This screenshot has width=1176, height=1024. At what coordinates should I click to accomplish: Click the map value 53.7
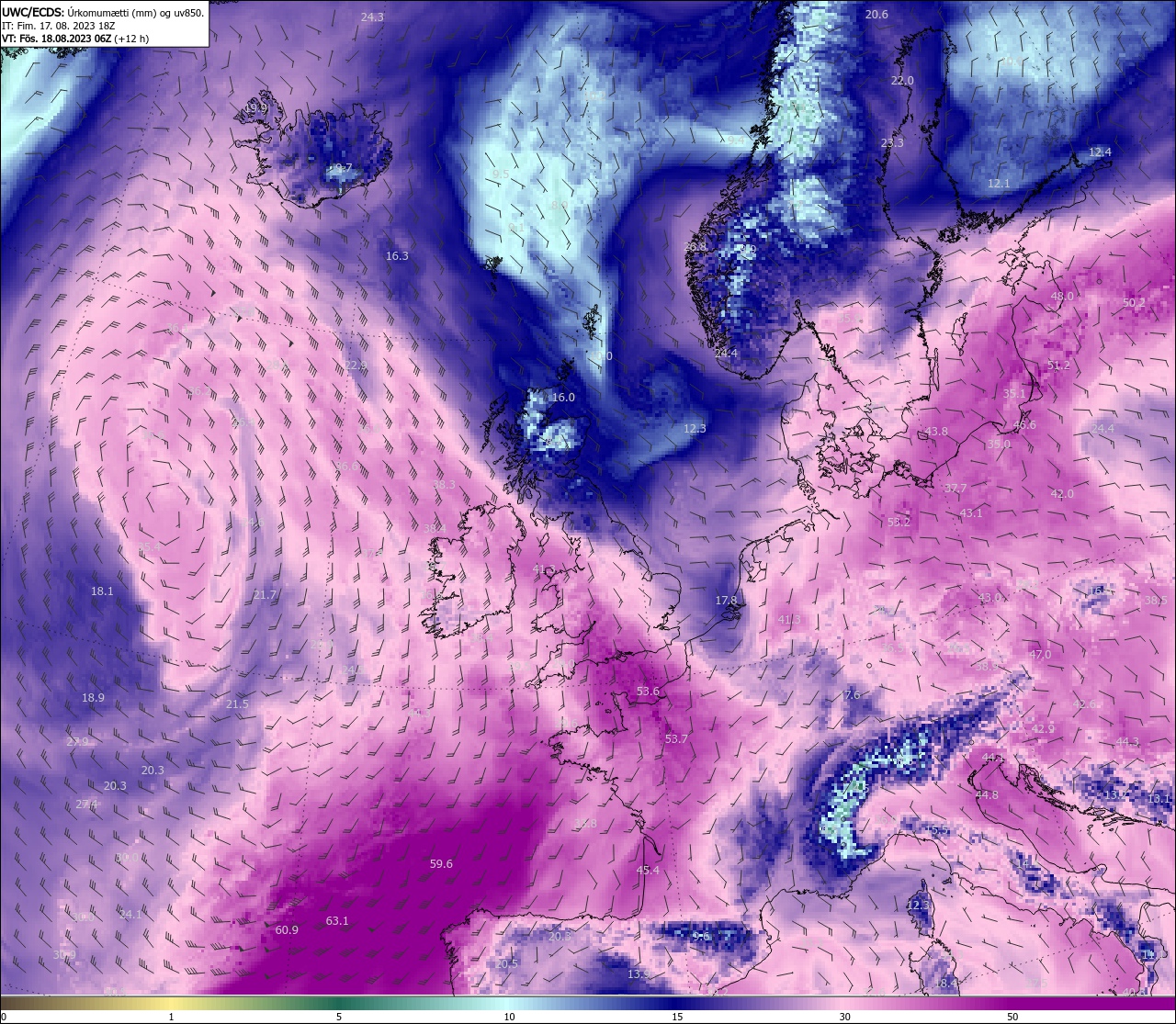point(676,739)
